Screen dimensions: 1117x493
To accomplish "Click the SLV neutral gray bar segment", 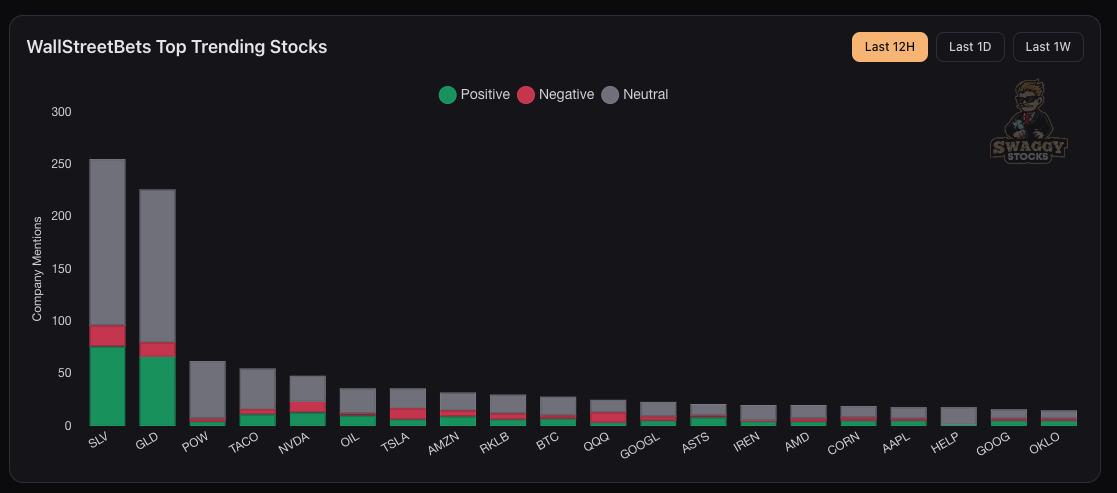I will pos(107,240).
